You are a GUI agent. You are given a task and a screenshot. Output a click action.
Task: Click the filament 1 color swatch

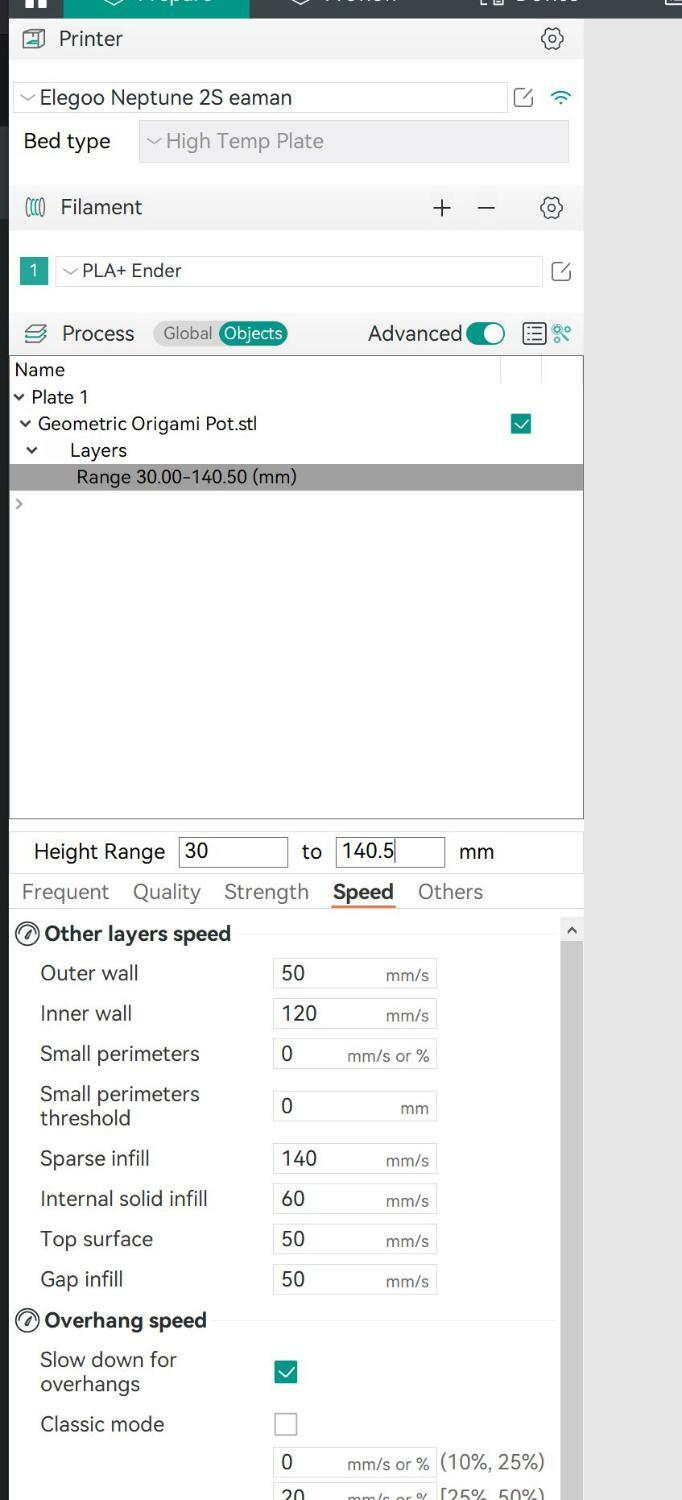click(33, 271)
